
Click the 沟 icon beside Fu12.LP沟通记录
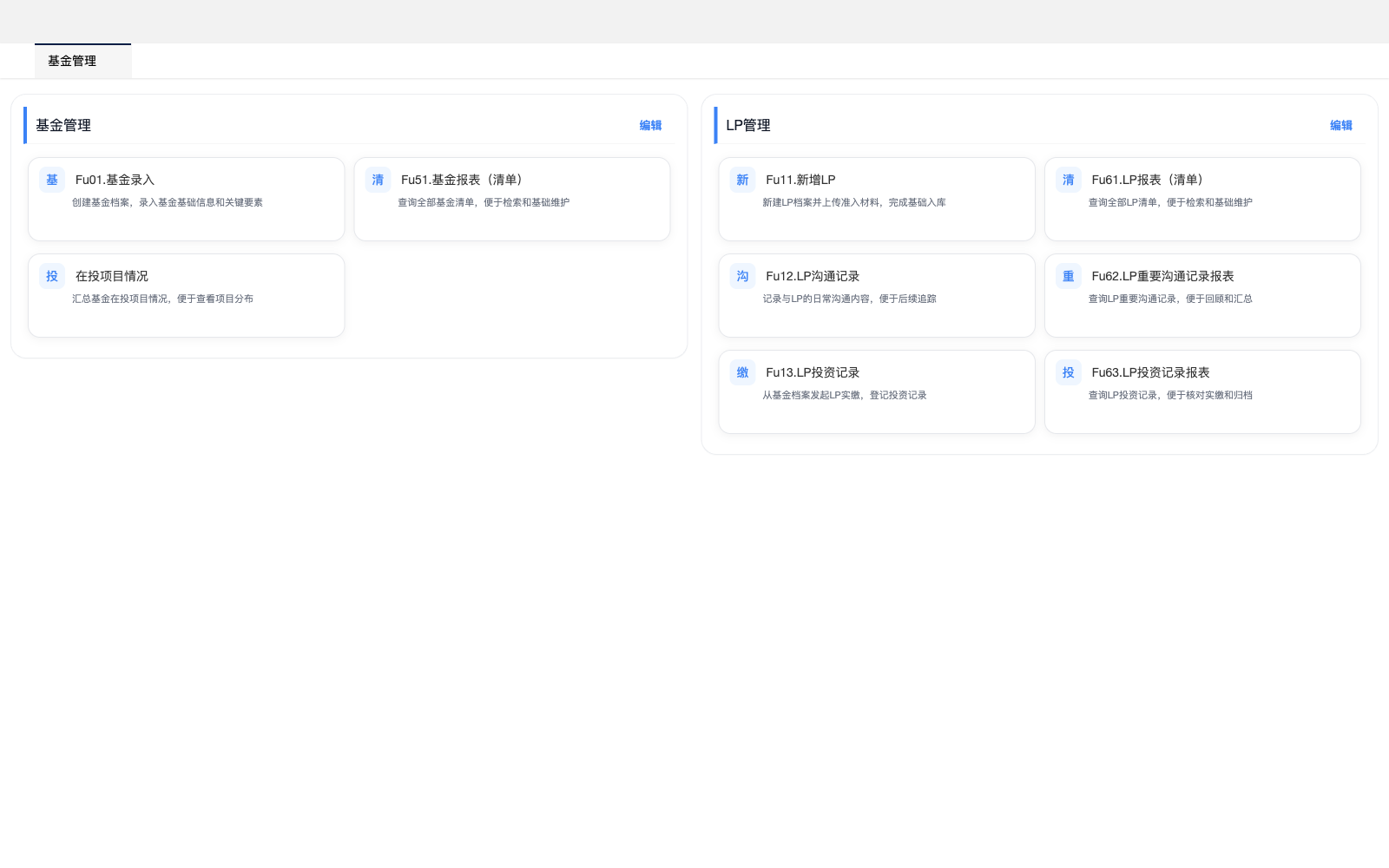pyautogui.click(x=742, y=276)
